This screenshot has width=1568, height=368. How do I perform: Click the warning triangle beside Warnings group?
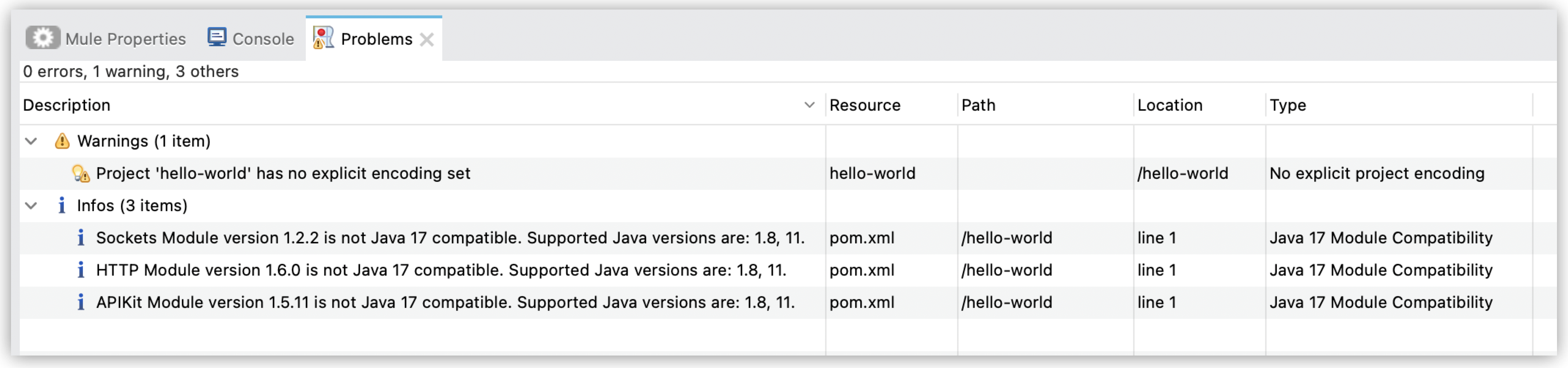(x=63, y=141)
